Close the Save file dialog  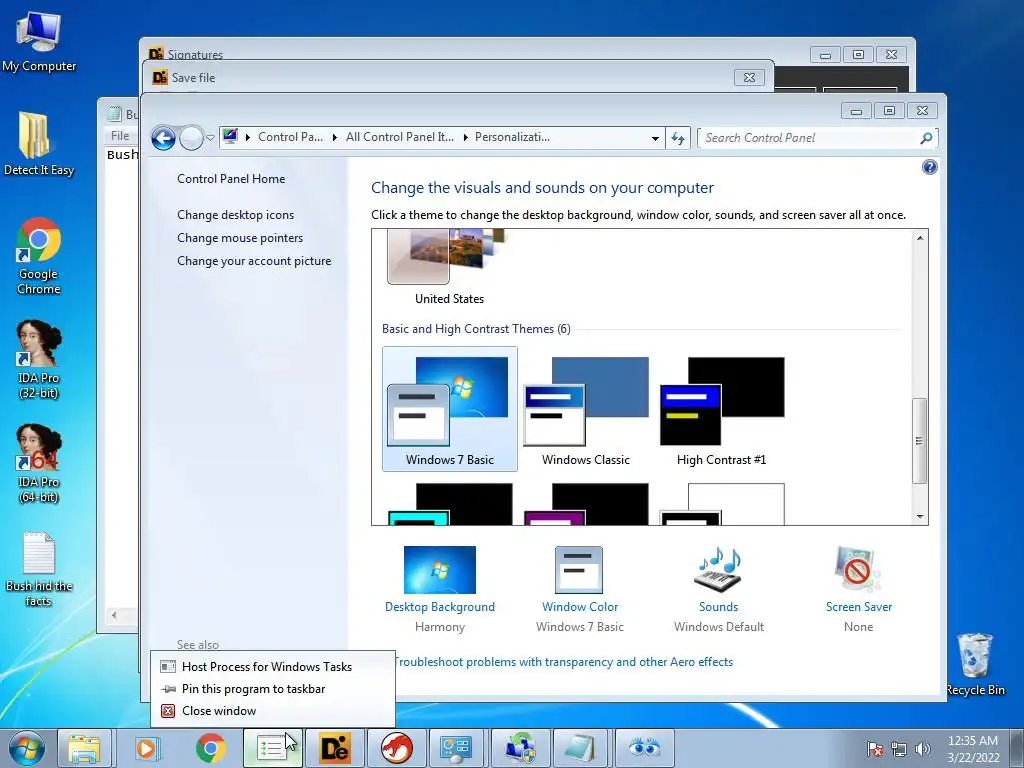pos(749,78)
